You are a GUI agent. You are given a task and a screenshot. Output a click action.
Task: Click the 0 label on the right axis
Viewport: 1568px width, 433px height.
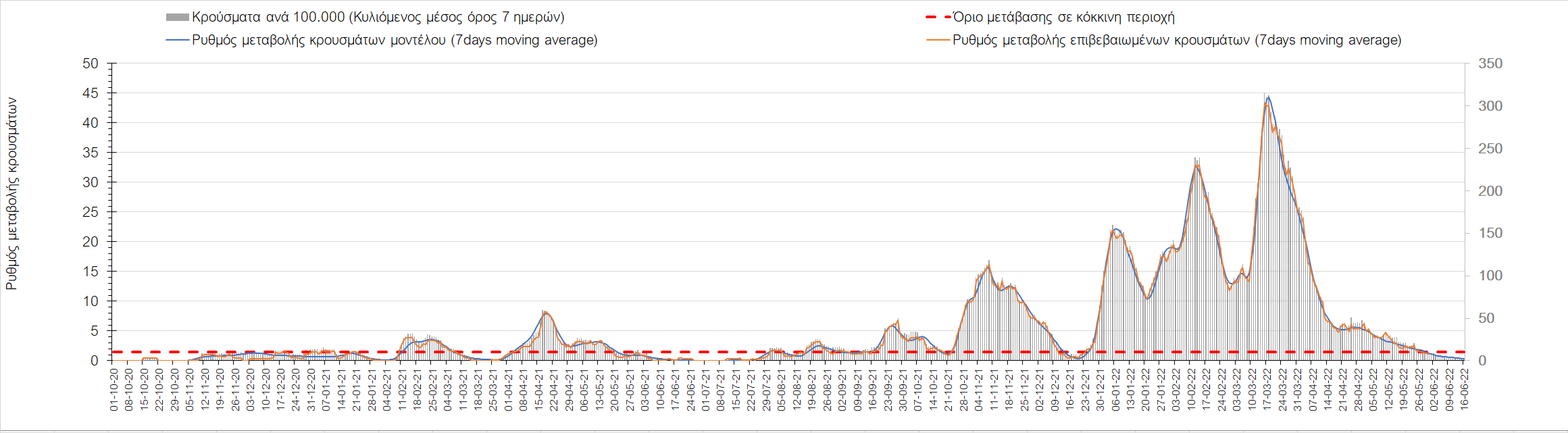click(x=1482, y=361)
